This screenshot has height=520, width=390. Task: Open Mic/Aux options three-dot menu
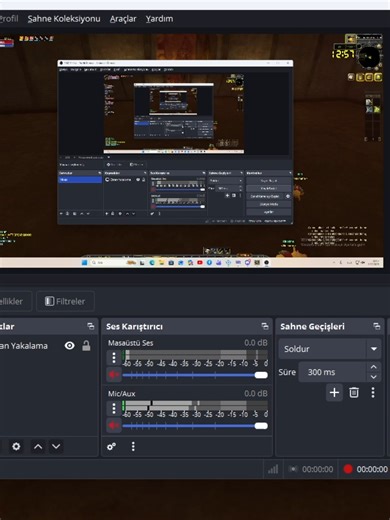coord(114,408)
